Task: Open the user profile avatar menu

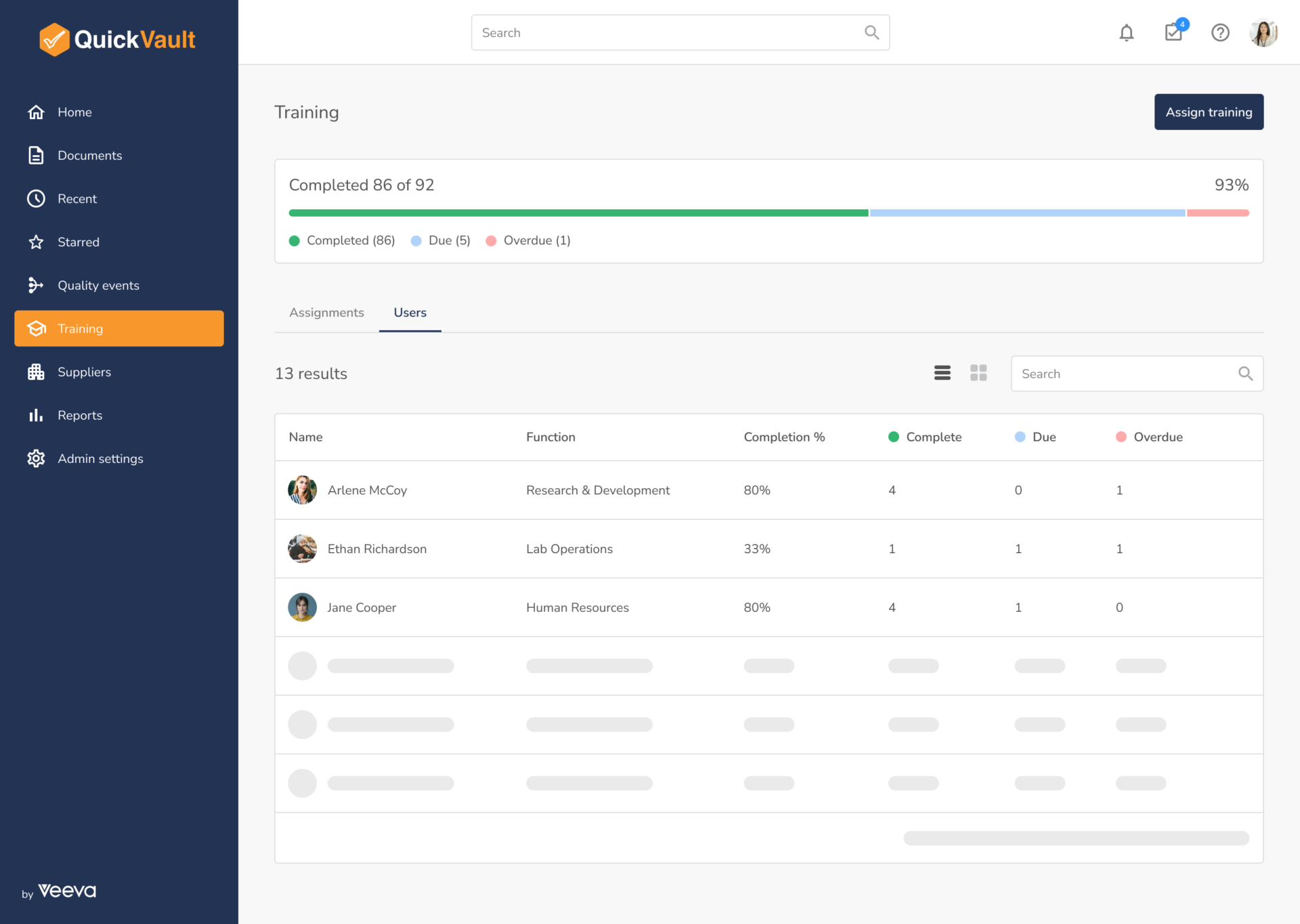Action: point(1263,32)
